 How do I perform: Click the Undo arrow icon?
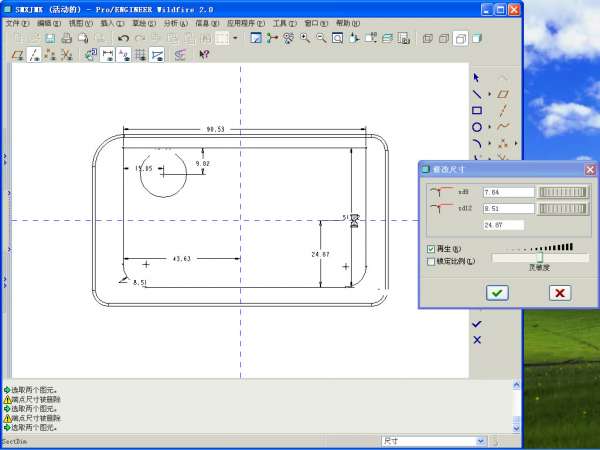pyautogui.click(x=123, y=38)
